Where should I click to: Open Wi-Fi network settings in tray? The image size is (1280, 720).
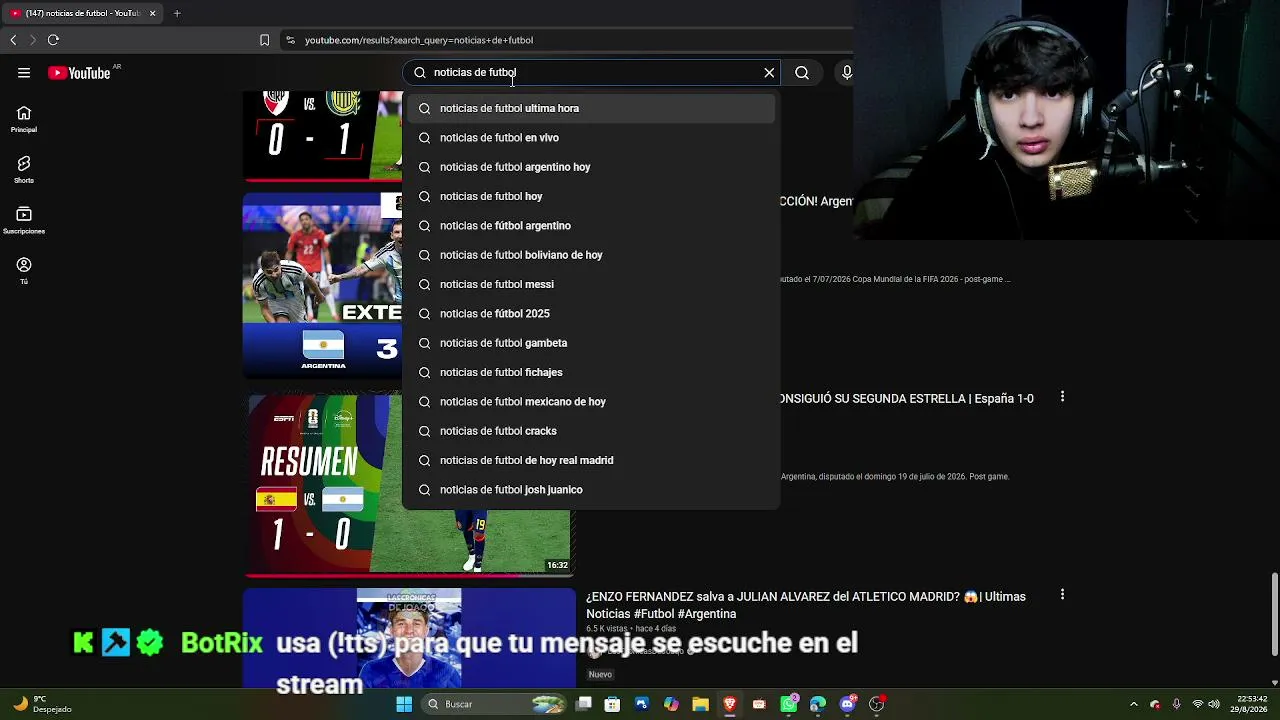(x=1197, y=704)
